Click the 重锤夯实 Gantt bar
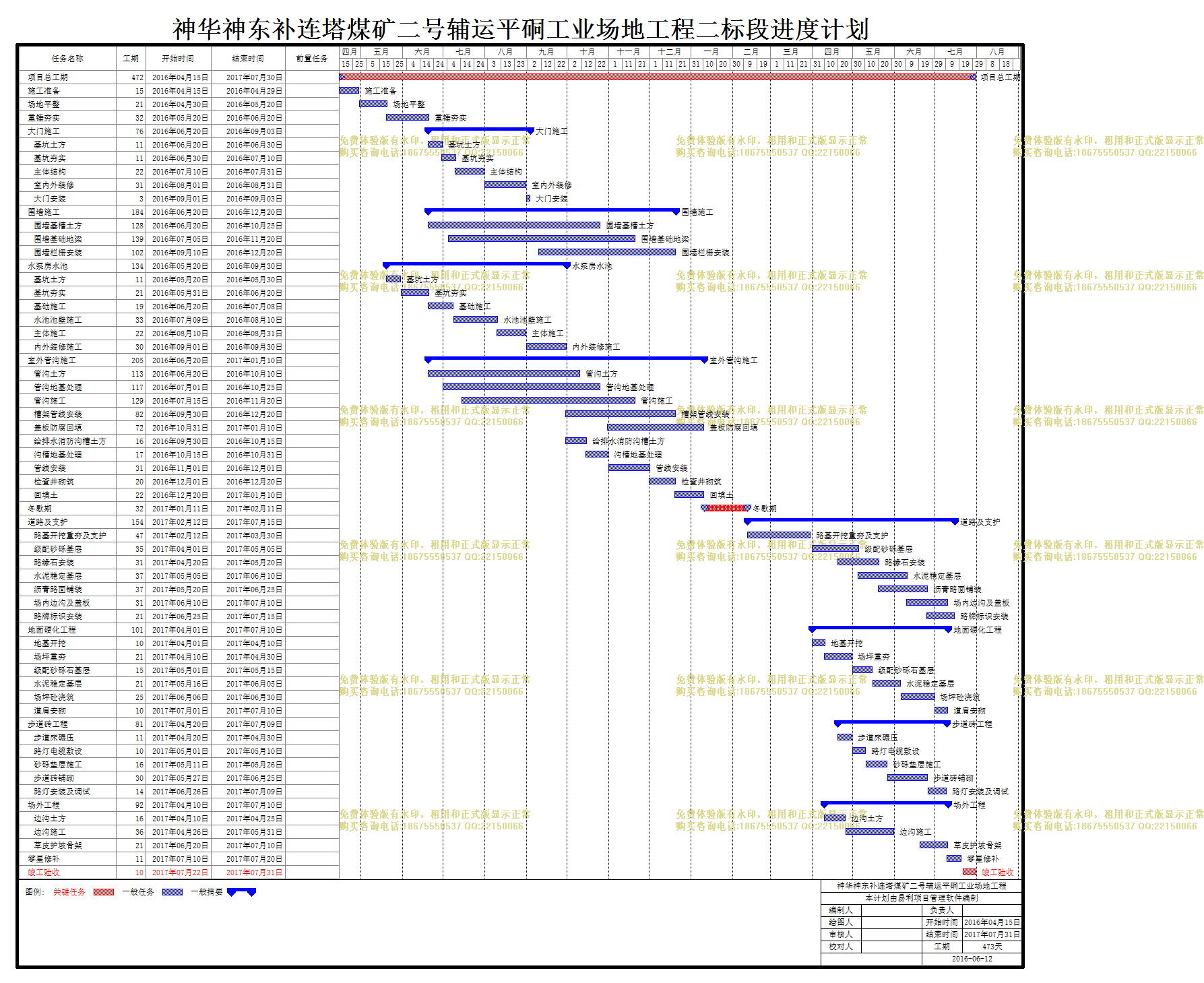 (408, 117)
